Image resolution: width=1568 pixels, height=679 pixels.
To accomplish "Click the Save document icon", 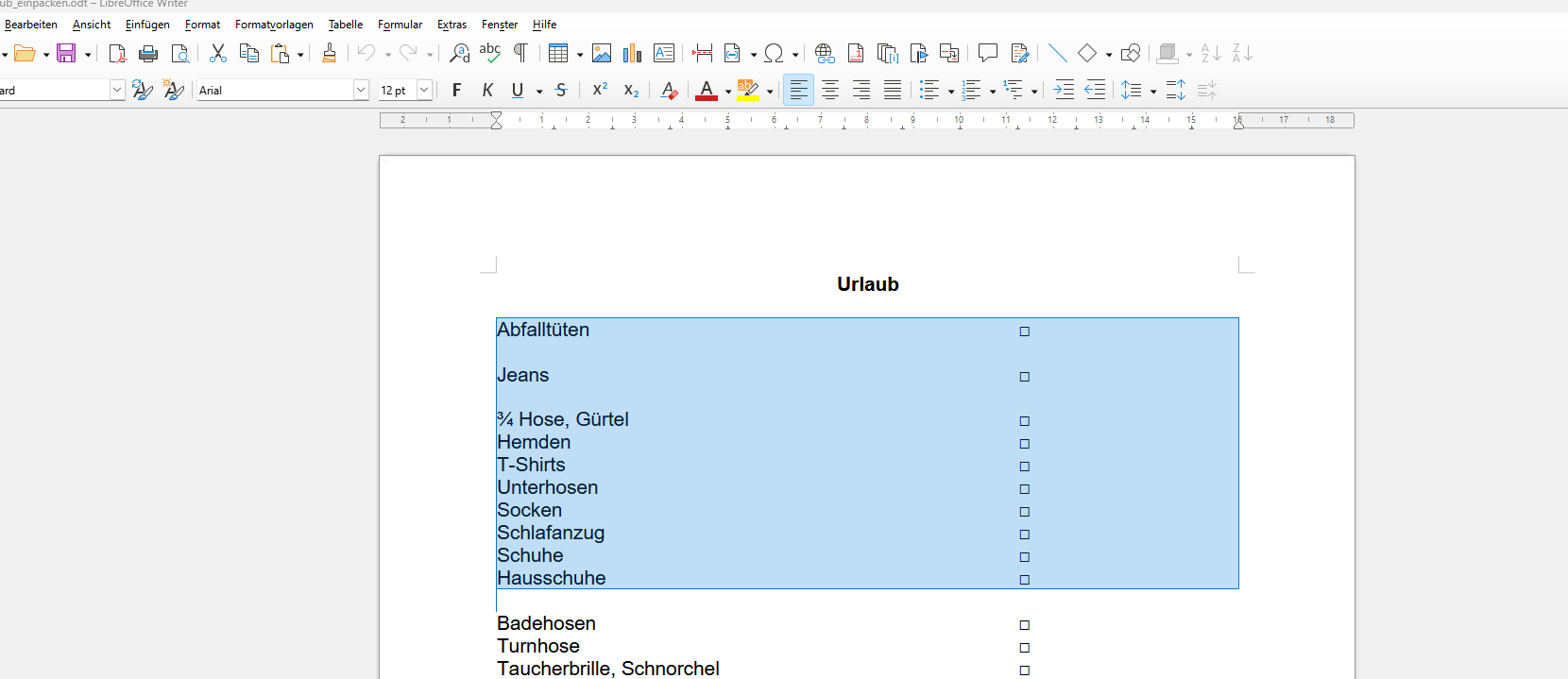I will point(66,54).
